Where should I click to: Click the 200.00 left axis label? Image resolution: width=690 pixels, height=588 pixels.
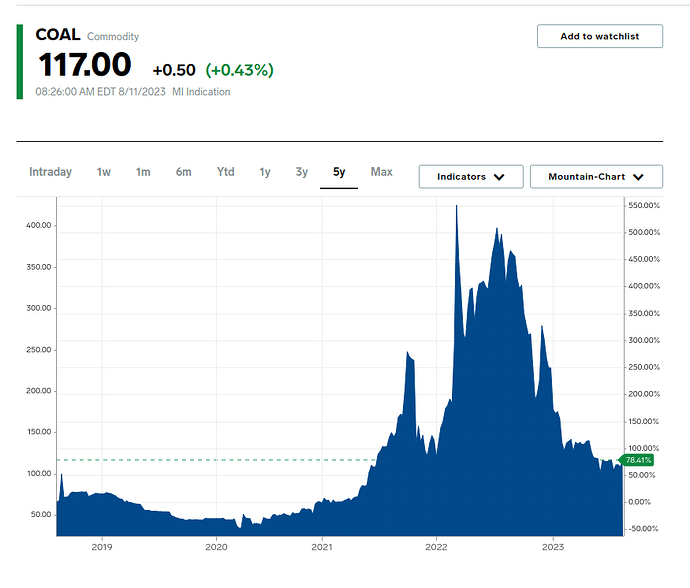coord(39,391)
